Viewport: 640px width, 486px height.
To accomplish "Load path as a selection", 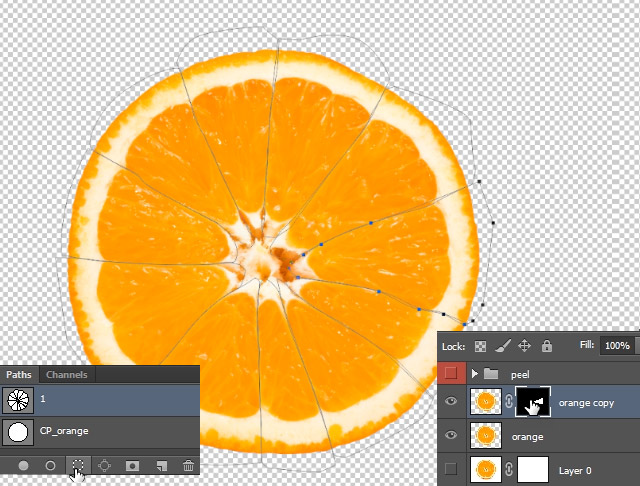I will [78, 465].
